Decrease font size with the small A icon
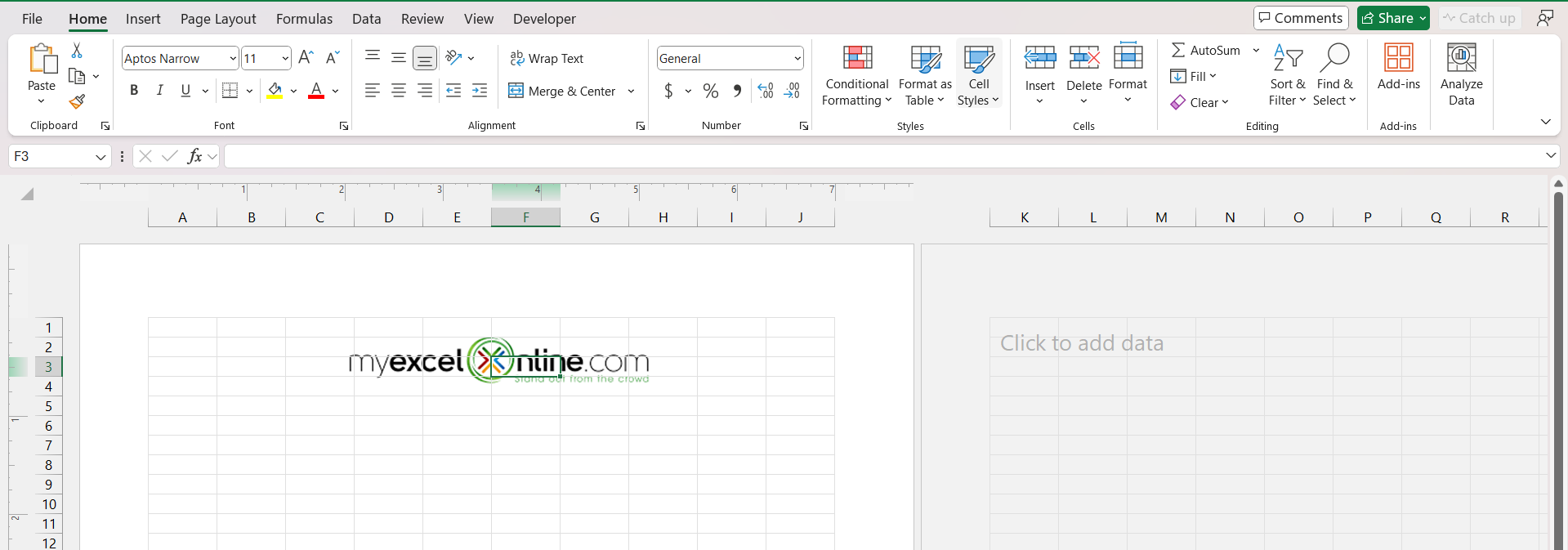Viewport: 1568px width, 550px height. click(x=332, y=57)
